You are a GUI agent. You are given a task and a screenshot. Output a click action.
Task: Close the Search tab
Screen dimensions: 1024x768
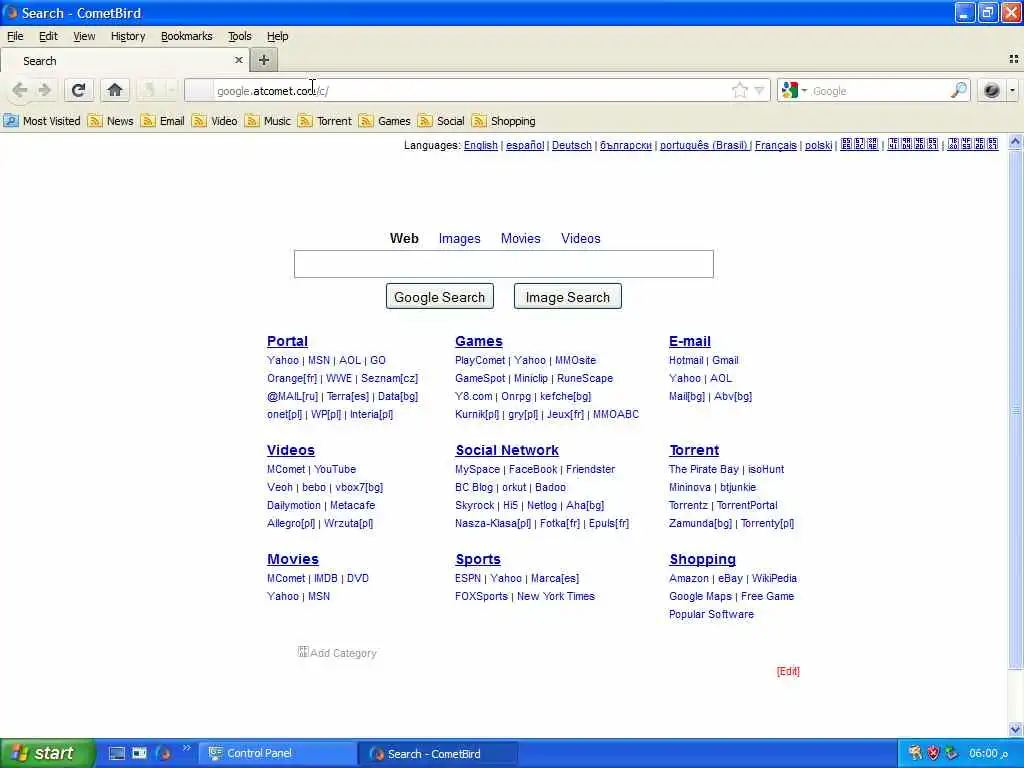[x=238, y=60]
